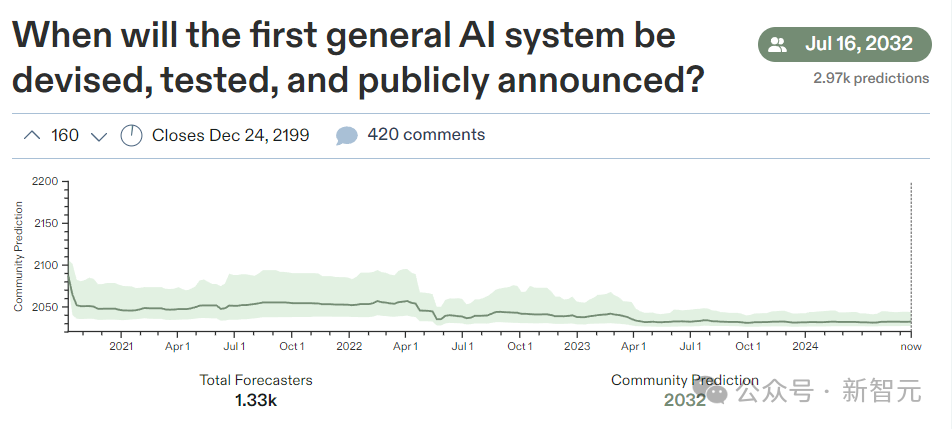Viewport: 952px width, 429px height.
Task: Click the clock icon beside Closes date
Action: (x=131, y=135)
